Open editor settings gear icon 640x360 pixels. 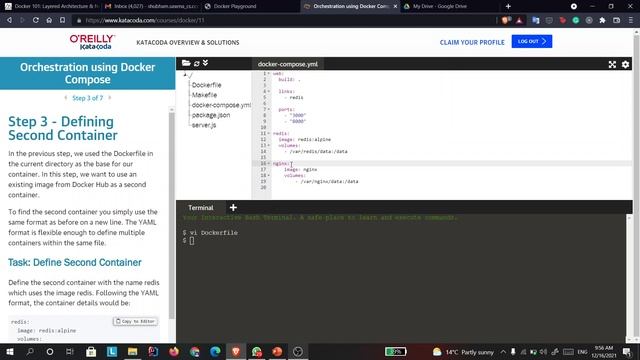[x=625, y=64]
